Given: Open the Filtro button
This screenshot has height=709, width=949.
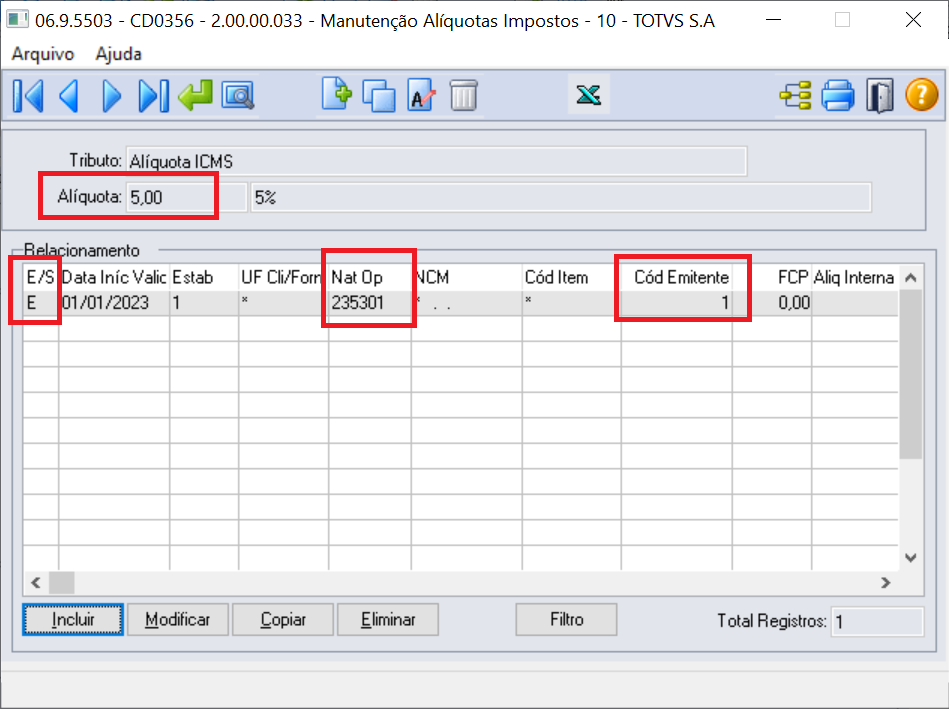Looking at the screenshot, I should point(566,619).
